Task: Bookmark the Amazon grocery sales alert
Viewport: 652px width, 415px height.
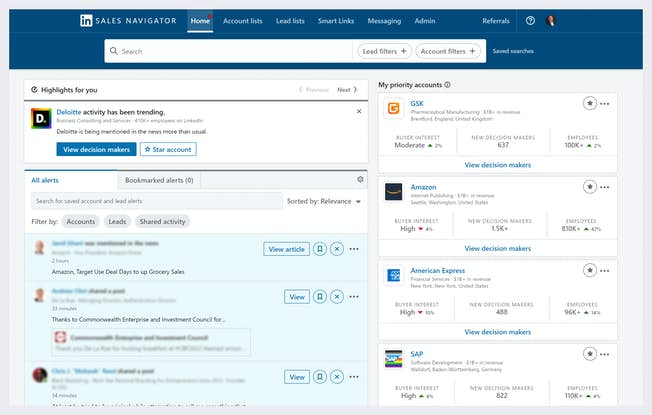Action: (319, 249)
